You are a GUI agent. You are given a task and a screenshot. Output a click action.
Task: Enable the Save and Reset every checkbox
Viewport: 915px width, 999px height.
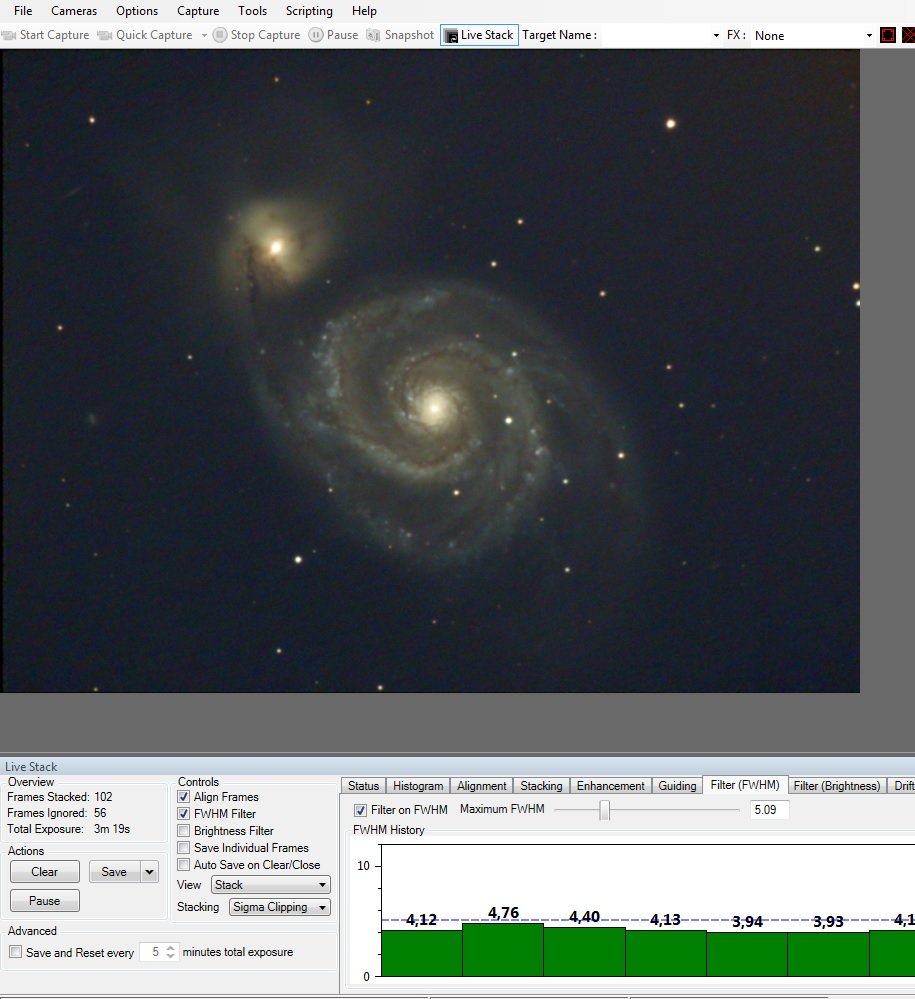16,952
